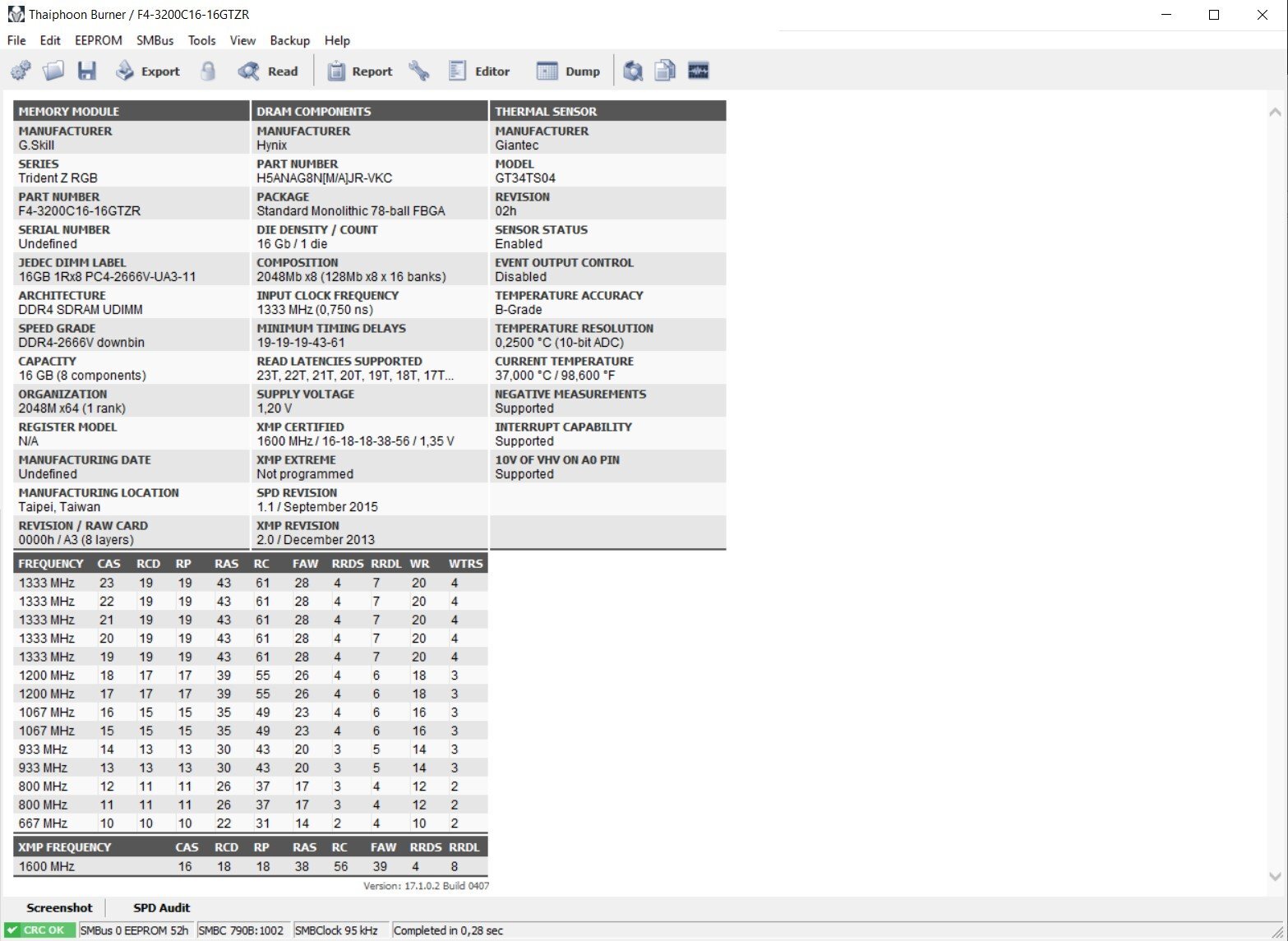Open the Backup menu
This screenshot has height=941, width=1288.
coord(290,40)
